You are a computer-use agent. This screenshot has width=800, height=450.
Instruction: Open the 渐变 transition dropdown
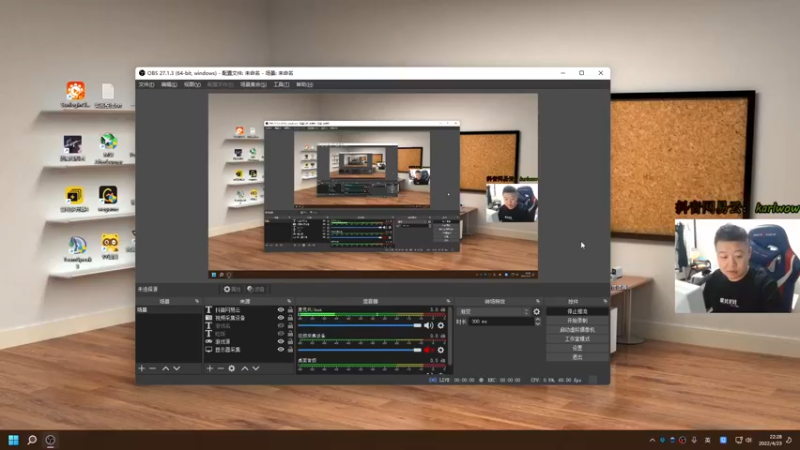click(x=494, y=312)
